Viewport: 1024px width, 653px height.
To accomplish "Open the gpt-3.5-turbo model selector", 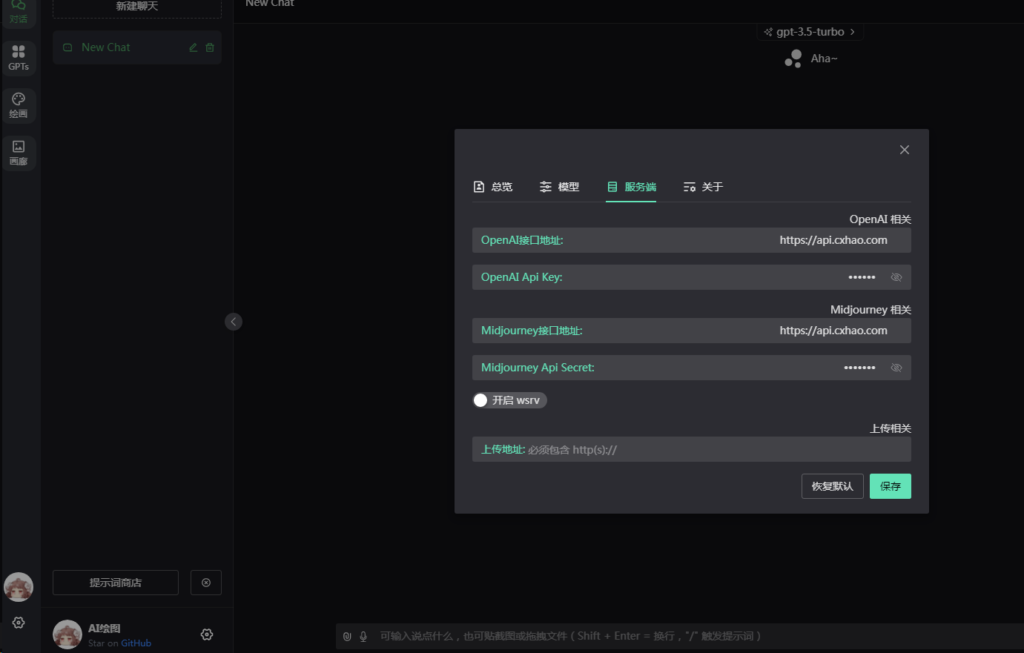I will click(x=809, y=32).
